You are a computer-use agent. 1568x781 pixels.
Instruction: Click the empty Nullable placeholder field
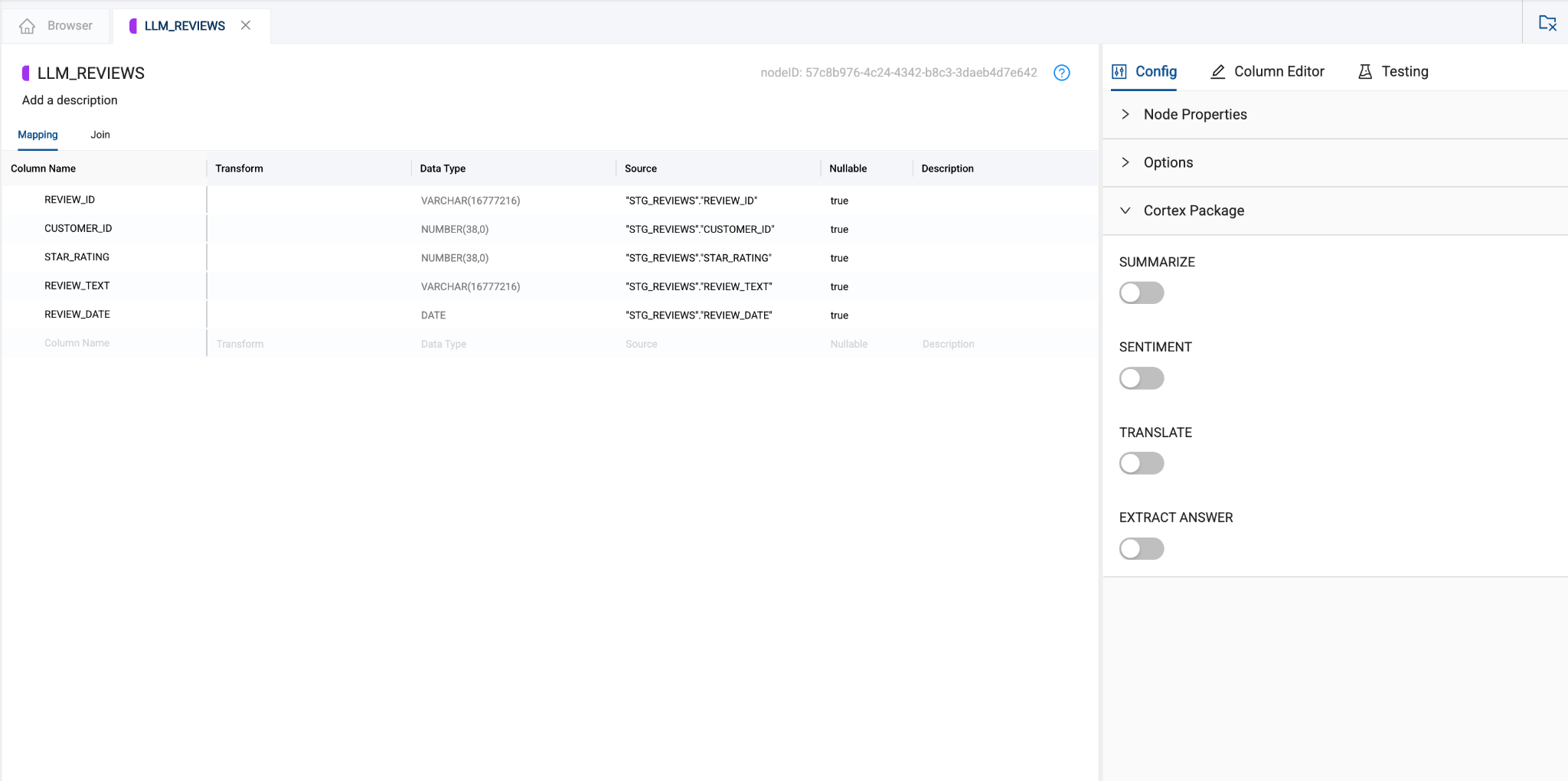tap(849, 345)
